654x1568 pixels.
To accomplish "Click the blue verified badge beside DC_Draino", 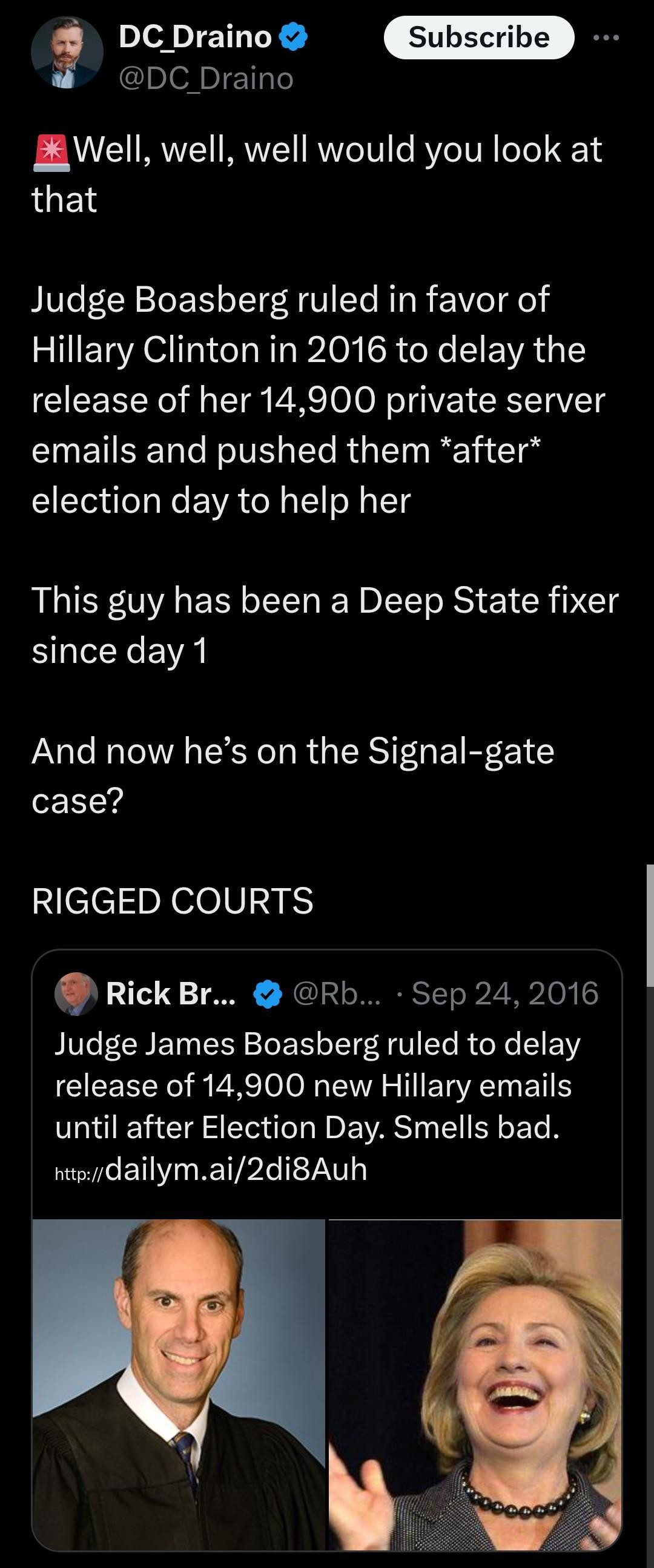I will pyautogui.click(x=293, y=37).
